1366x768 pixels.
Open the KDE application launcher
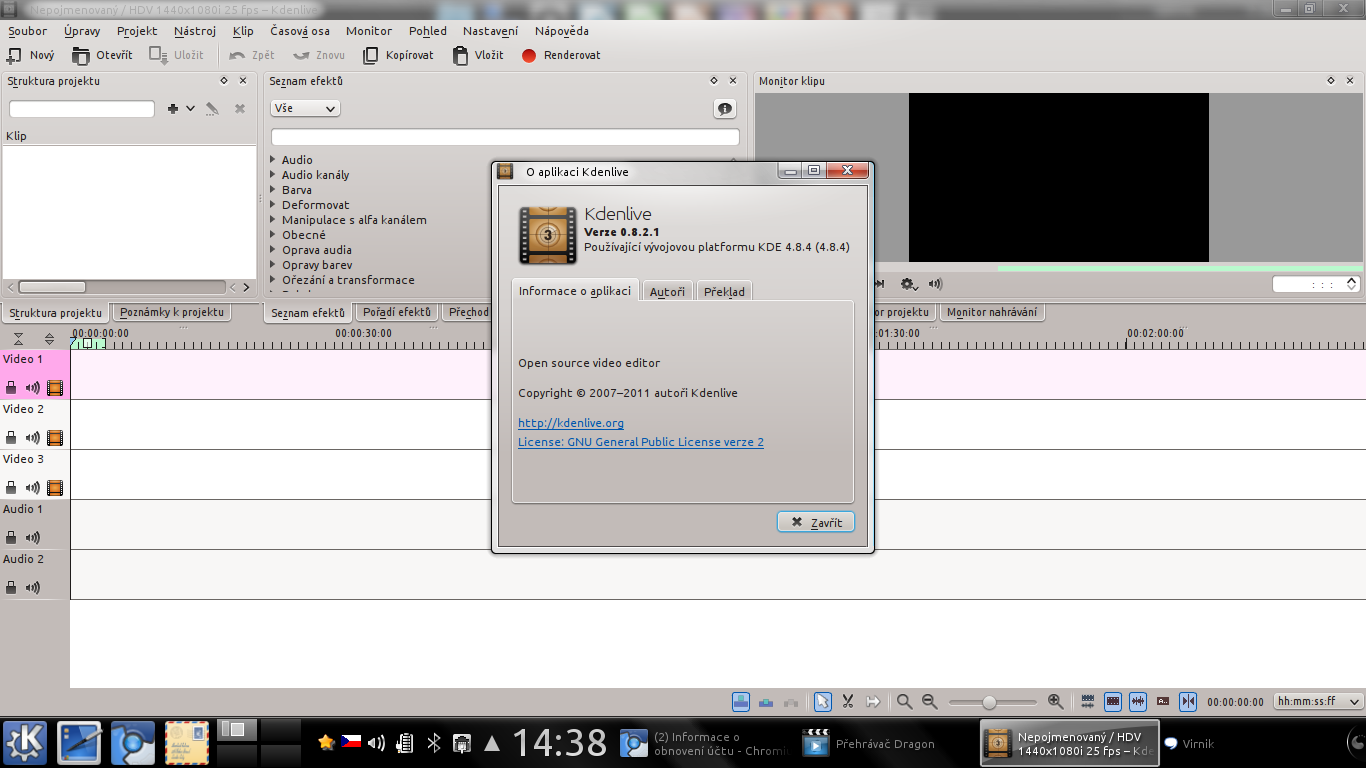[x=26, y=743]
